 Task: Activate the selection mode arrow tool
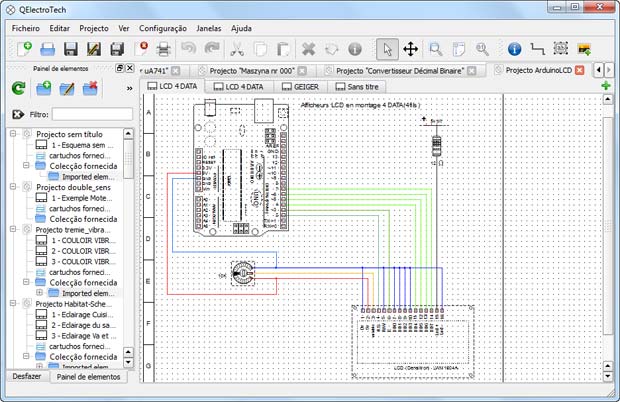pyautogui.click(x=387, y=49)
